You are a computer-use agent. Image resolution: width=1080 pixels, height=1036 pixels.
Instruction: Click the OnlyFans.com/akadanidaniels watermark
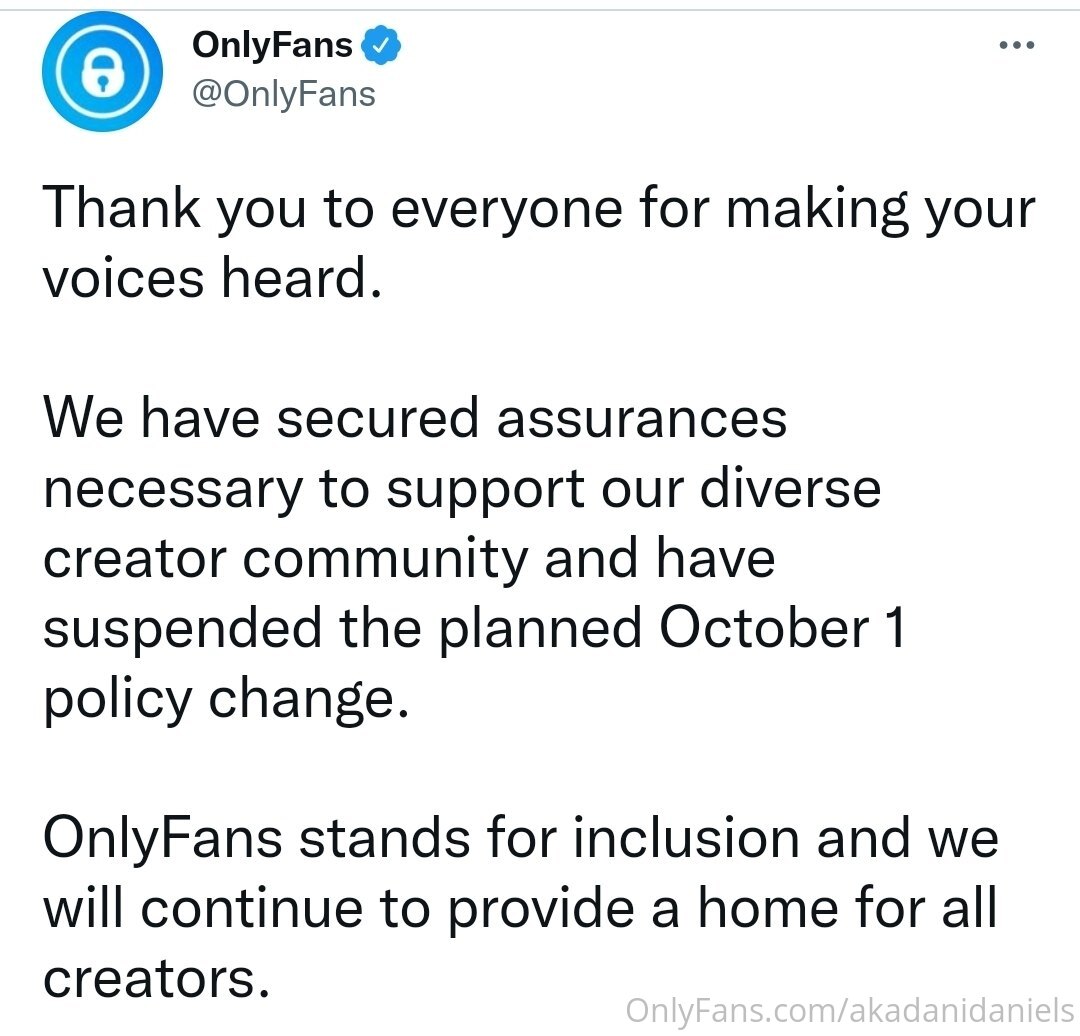[849, 1011]
